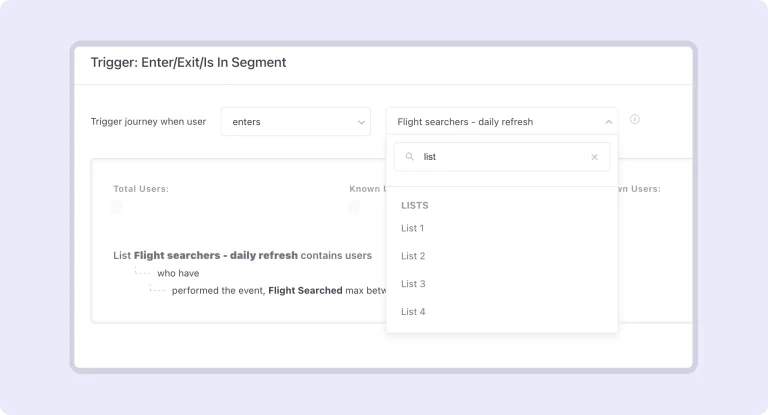Click the info icon beside the segment dropdown
This screenshot has width=768, height=415.
(x=635, y=120)
